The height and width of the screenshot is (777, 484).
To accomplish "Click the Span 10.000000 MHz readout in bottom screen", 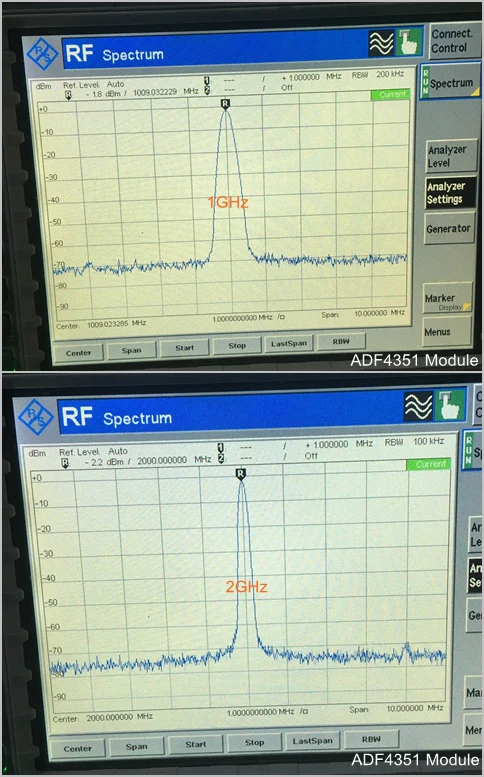I will (396, 709).
